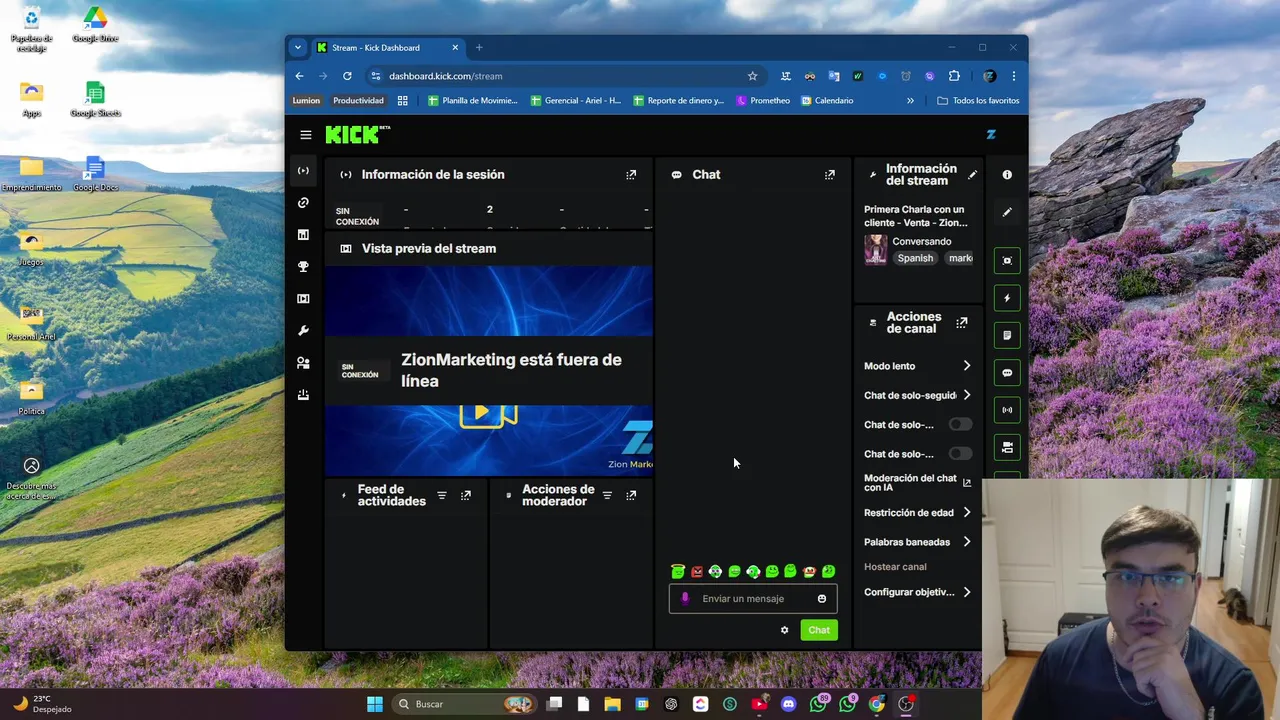Click the ZionMarketing avatar in Kick header
Viewport: 1280px width, 720px height.
pos(991,134)
